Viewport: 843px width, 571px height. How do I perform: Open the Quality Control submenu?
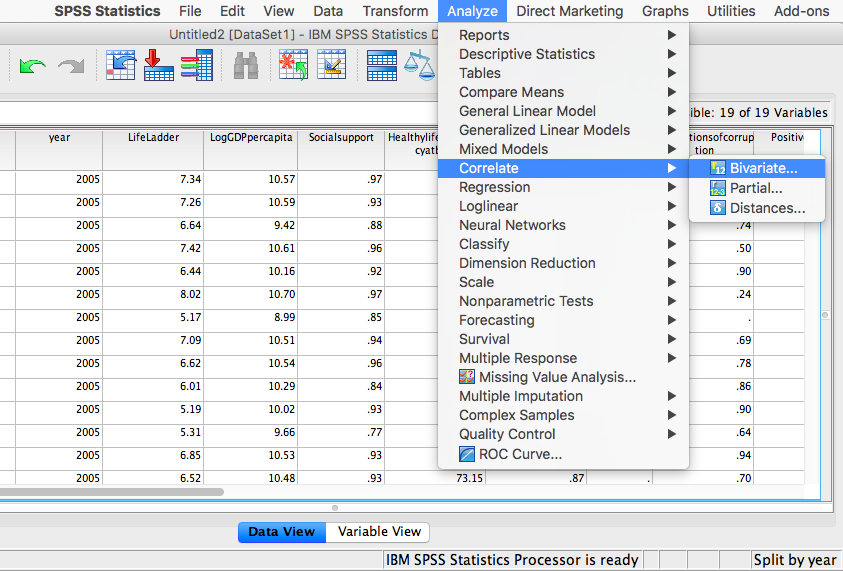tap(563, 434)
